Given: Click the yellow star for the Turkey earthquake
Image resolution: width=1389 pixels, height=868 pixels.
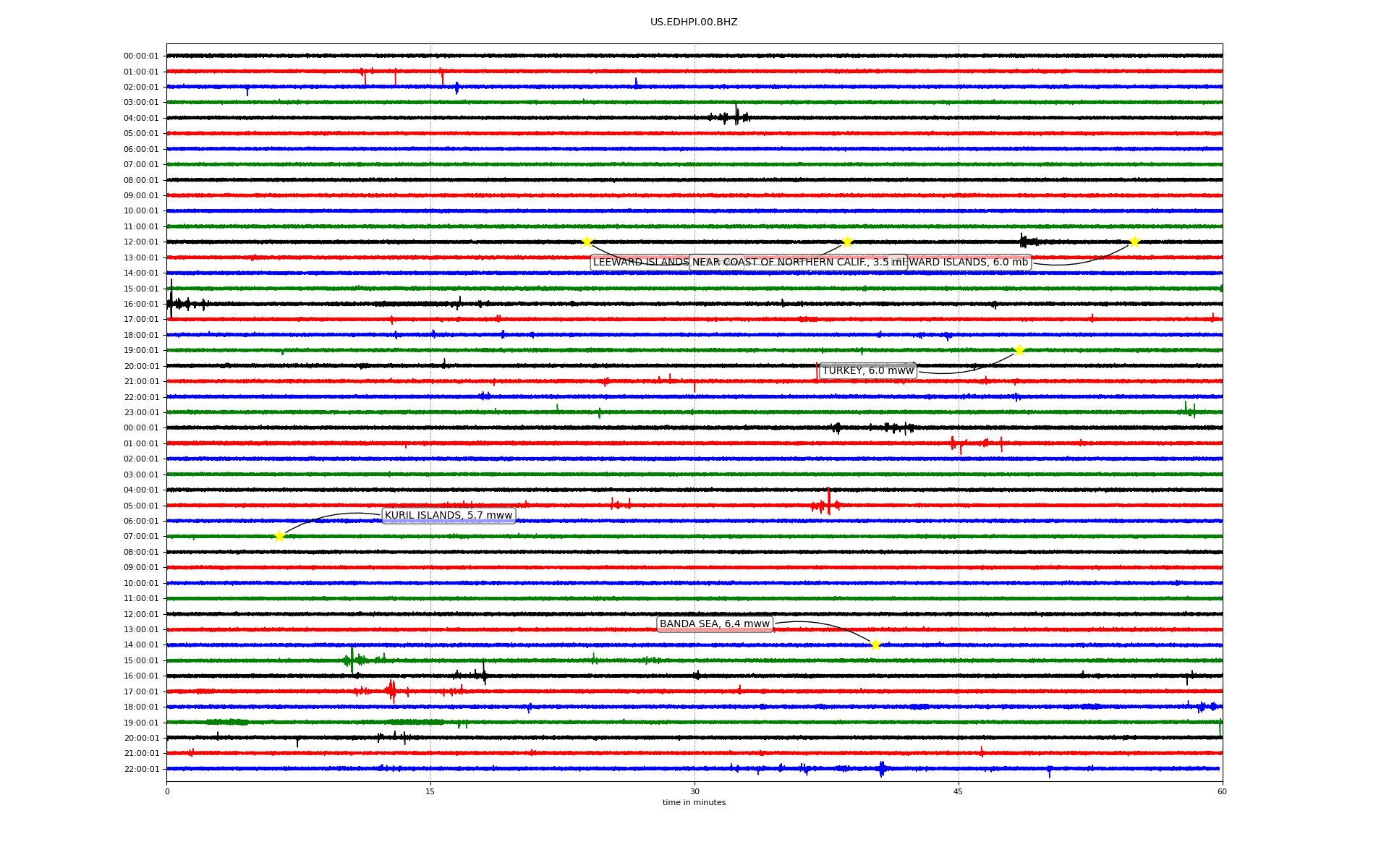Looking at the screenshot, I should [x=1019, y=351].
